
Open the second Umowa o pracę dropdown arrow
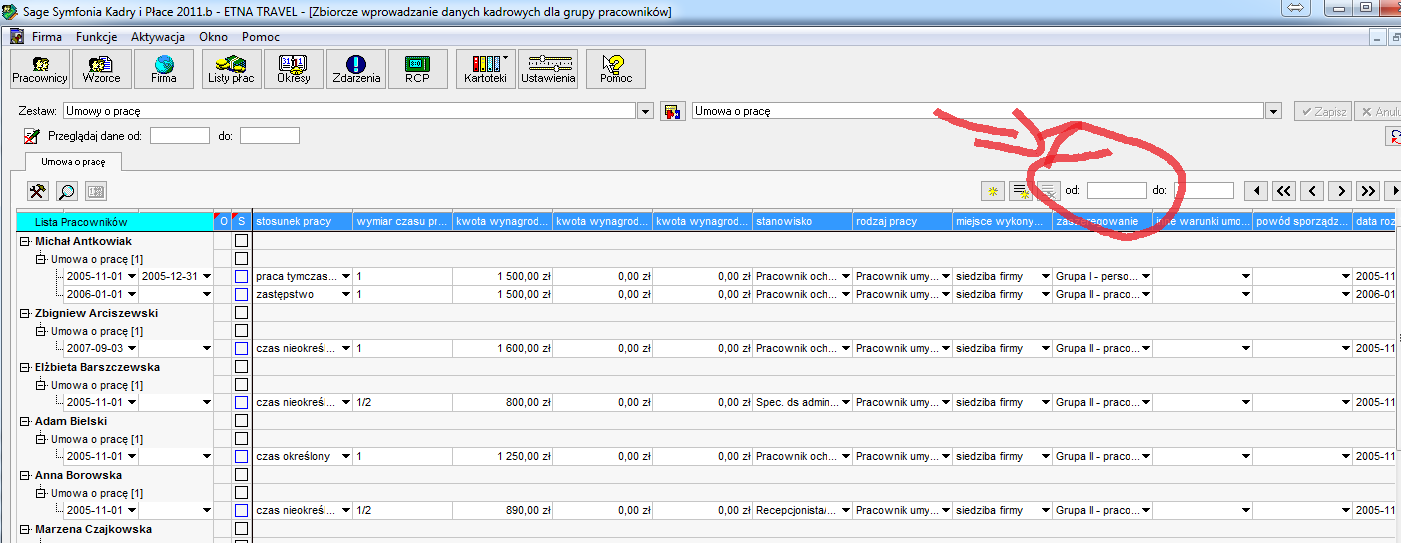coord(1273,111)
